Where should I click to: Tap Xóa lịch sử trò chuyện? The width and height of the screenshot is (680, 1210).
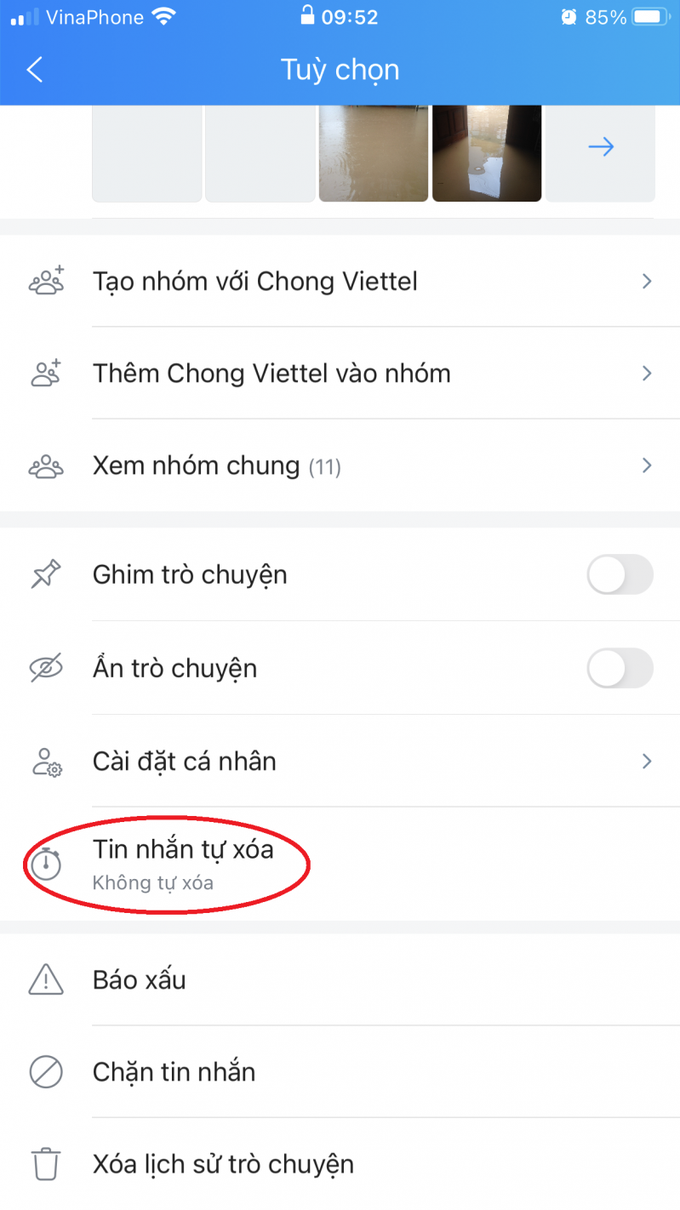(x=340, y=1164)
